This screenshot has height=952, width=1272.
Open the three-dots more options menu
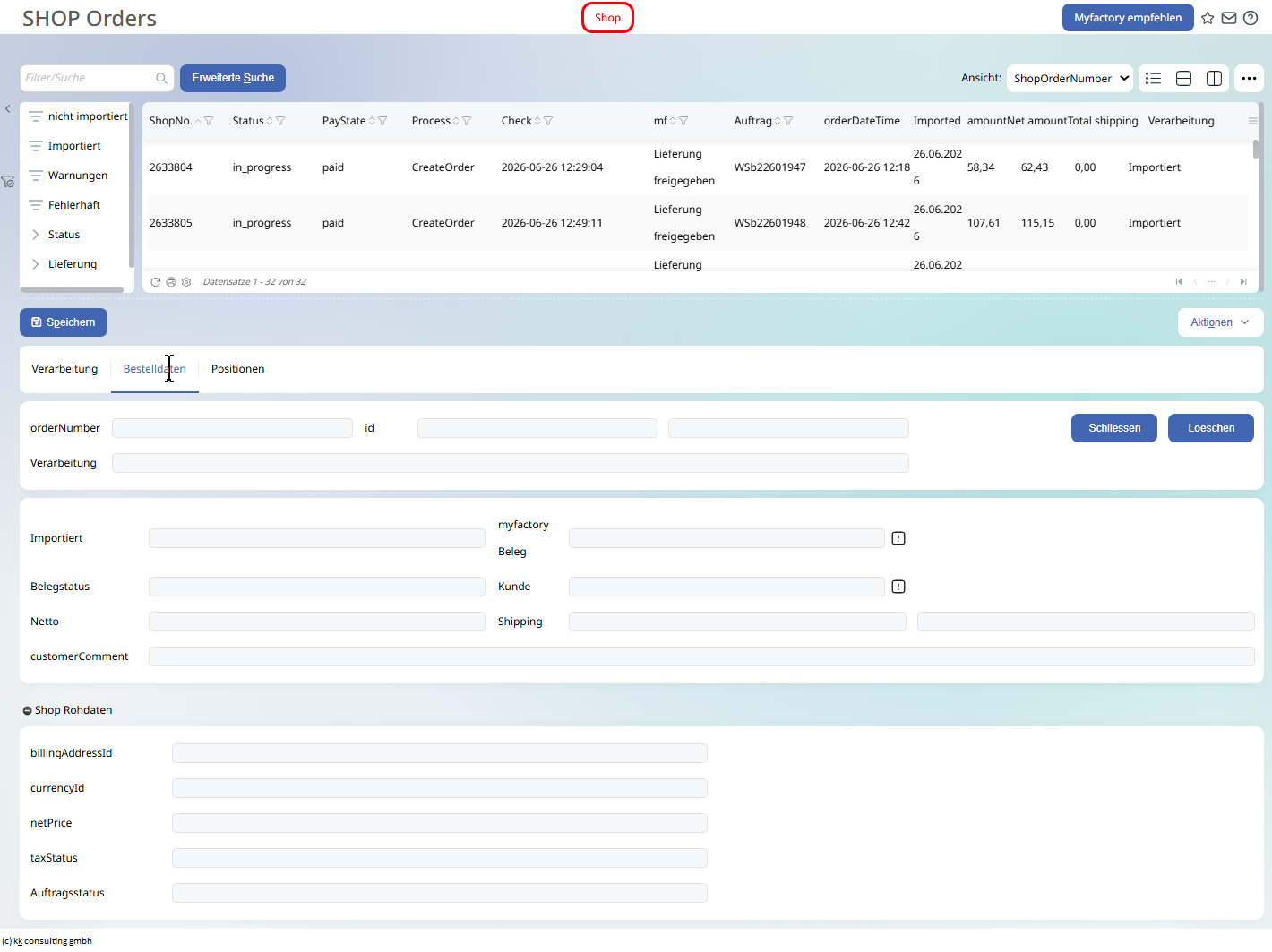pos(1249,79)
